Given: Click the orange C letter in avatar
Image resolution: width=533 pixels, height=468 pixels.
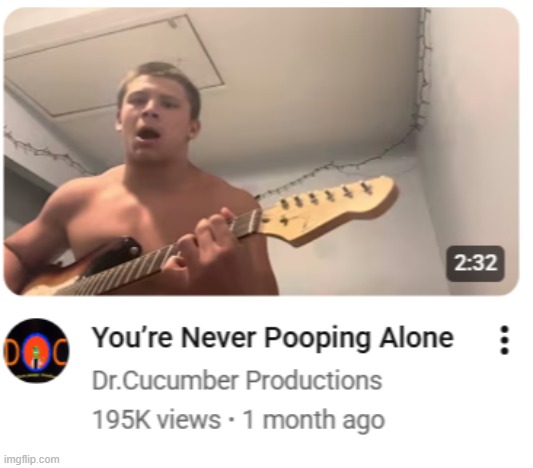Looking at the screenshot, I should coord(62,352).
